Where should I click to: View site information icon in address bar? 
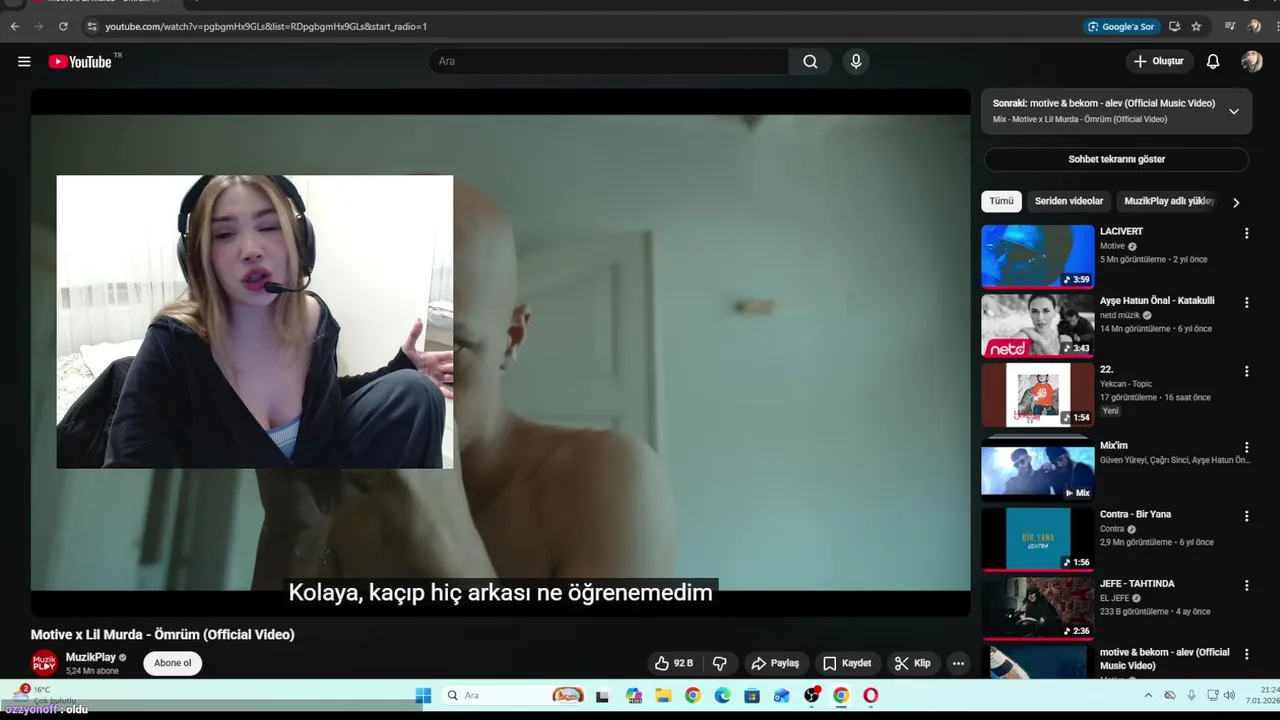tap(92, 27)
